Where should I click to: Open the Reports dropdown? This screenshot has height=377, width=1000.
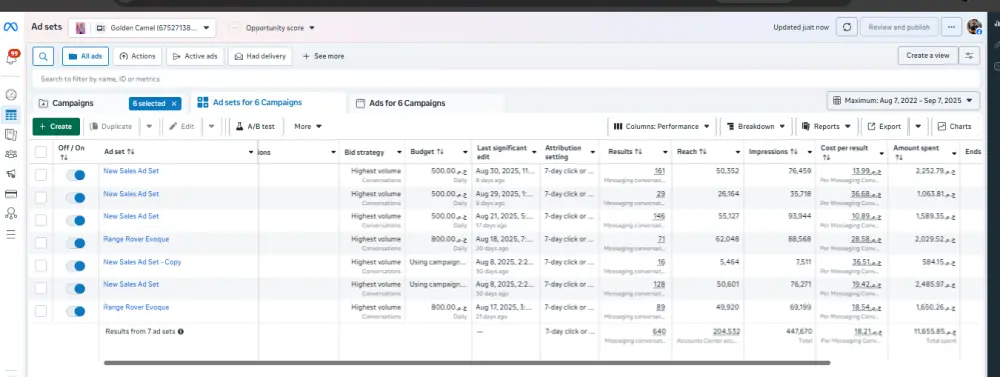click(x=827, y=126)
